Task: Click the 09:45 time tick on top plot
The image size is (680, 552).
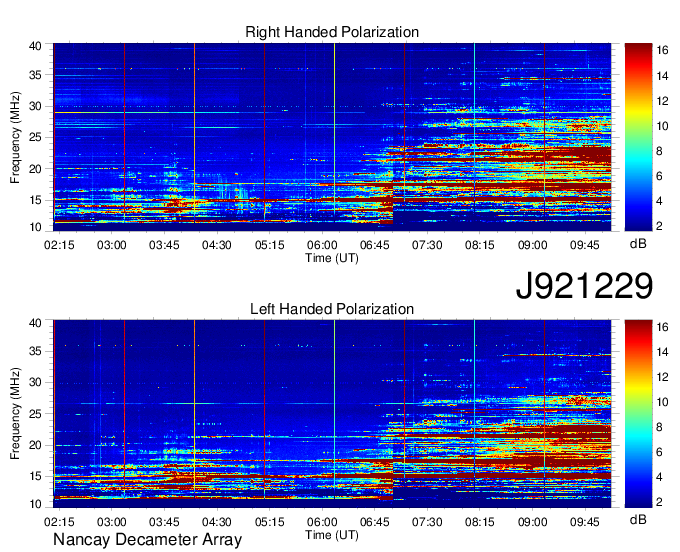Action: (585, 245)
